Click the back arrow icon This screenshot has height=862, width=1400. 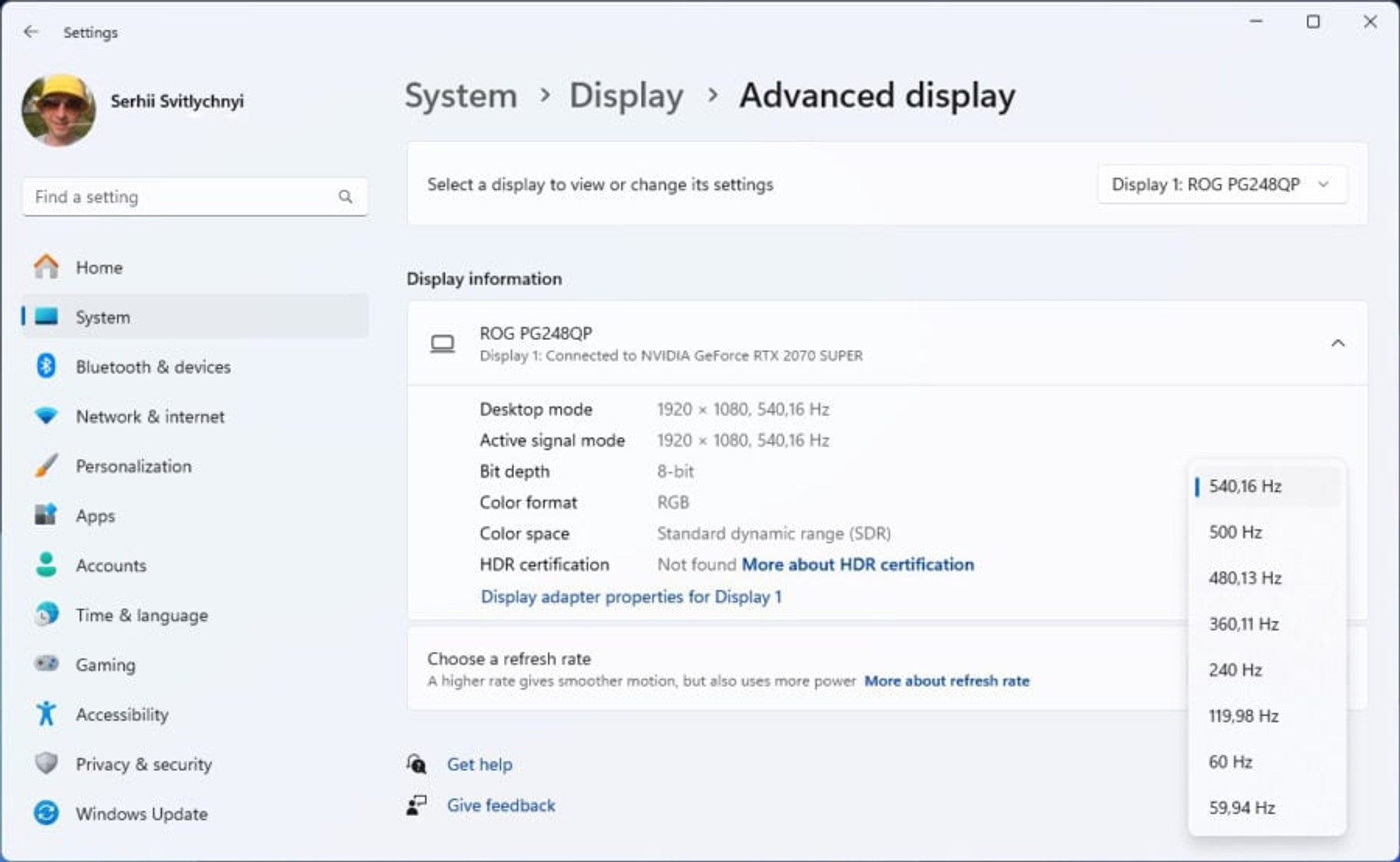[x=31, y=31]
